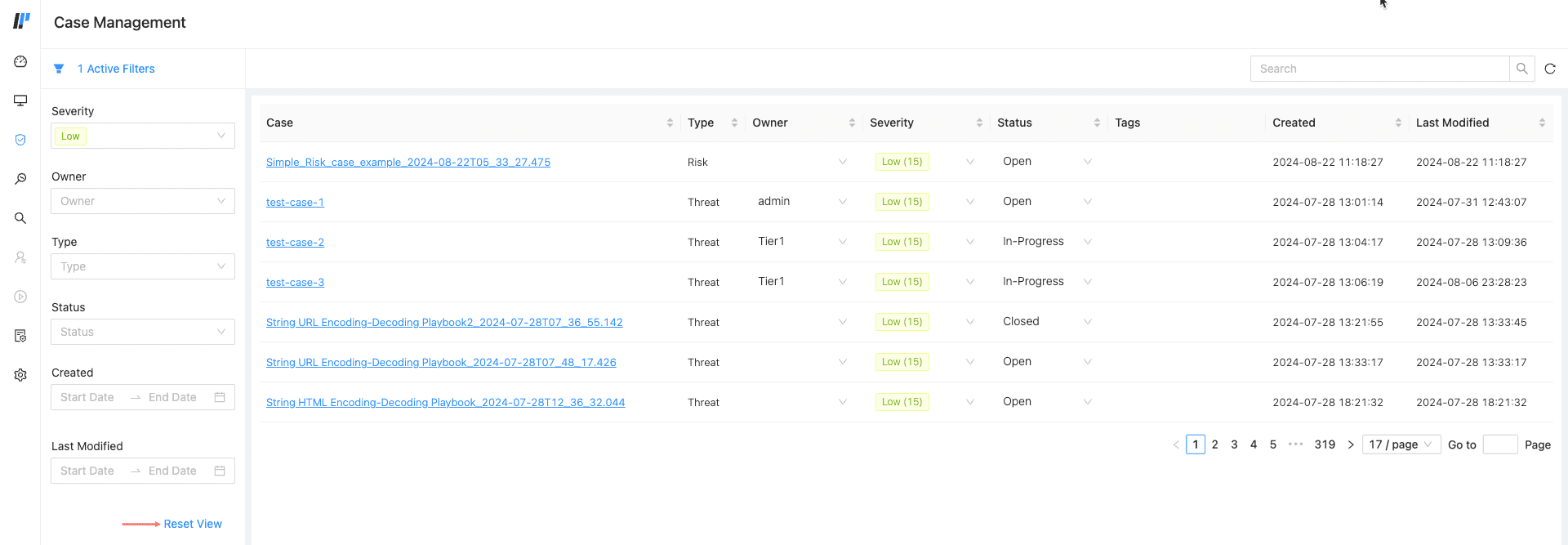Open status dropdown for Simple_Risk_case_example row
Screen dimensions: 1568x545
[x=1087, y=162]
